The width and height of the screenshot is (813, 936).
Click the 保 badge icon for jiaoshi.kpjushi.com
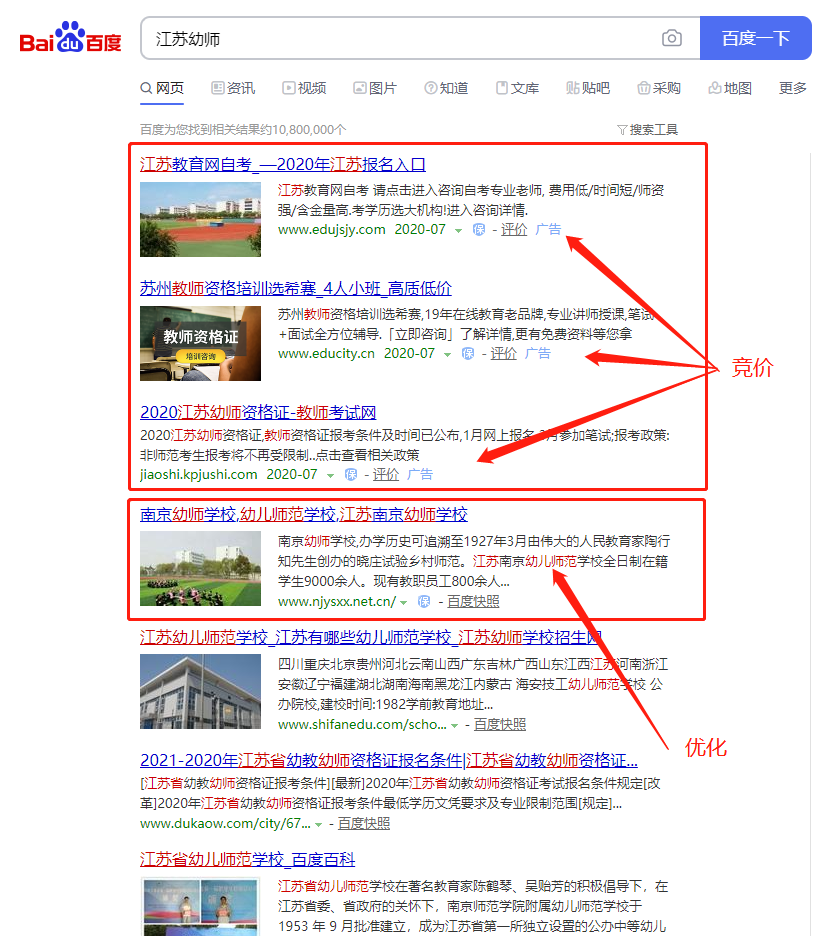351,475
